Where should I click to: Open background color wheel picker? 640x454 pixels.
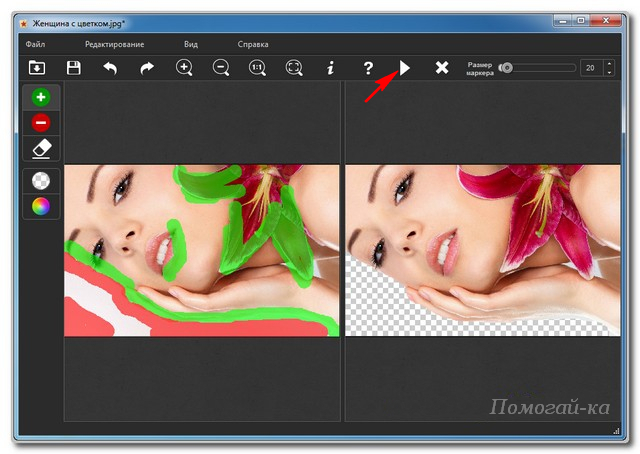coord(41,206)
